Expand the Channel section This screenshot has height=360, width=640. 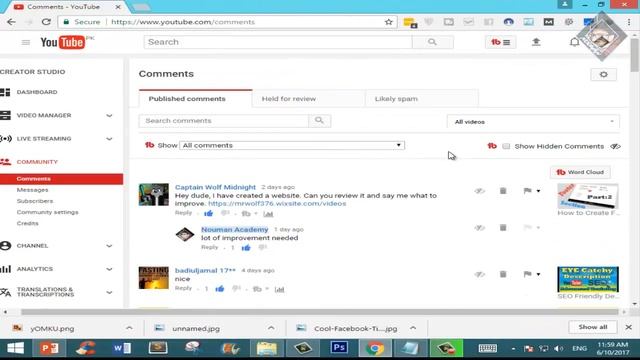[x=109, y=246]
